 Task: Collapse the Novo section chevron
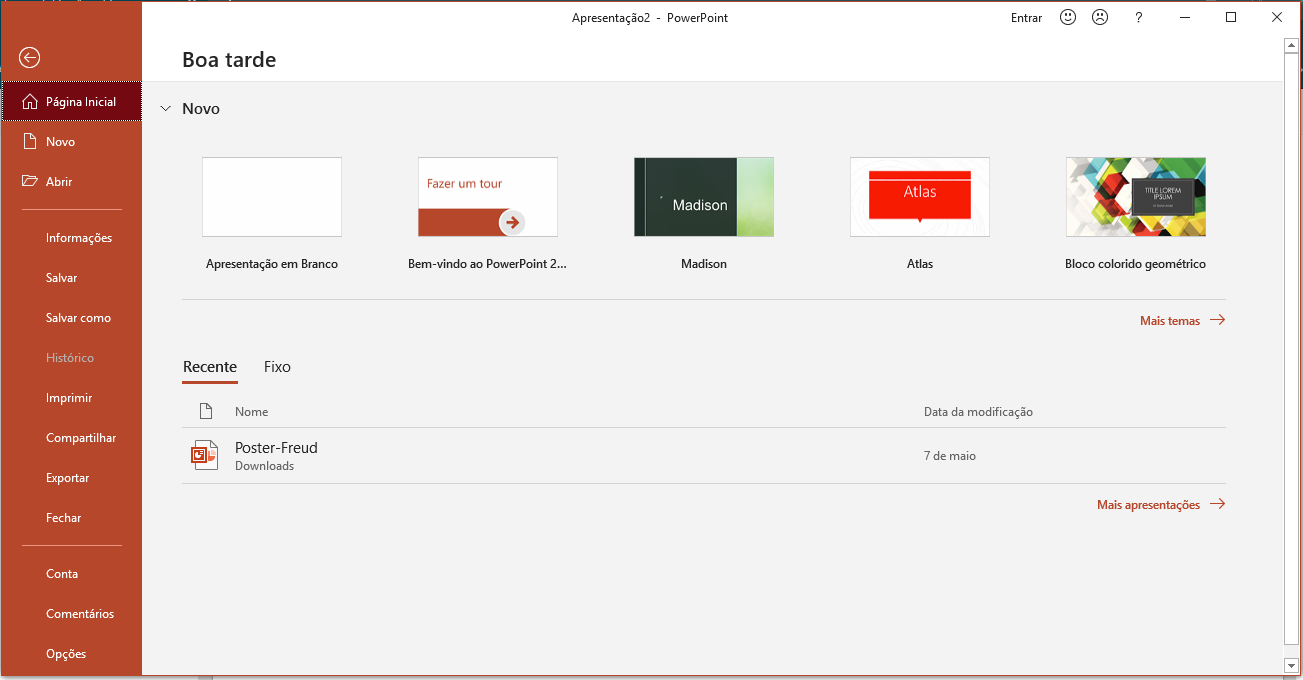point(164,109)
